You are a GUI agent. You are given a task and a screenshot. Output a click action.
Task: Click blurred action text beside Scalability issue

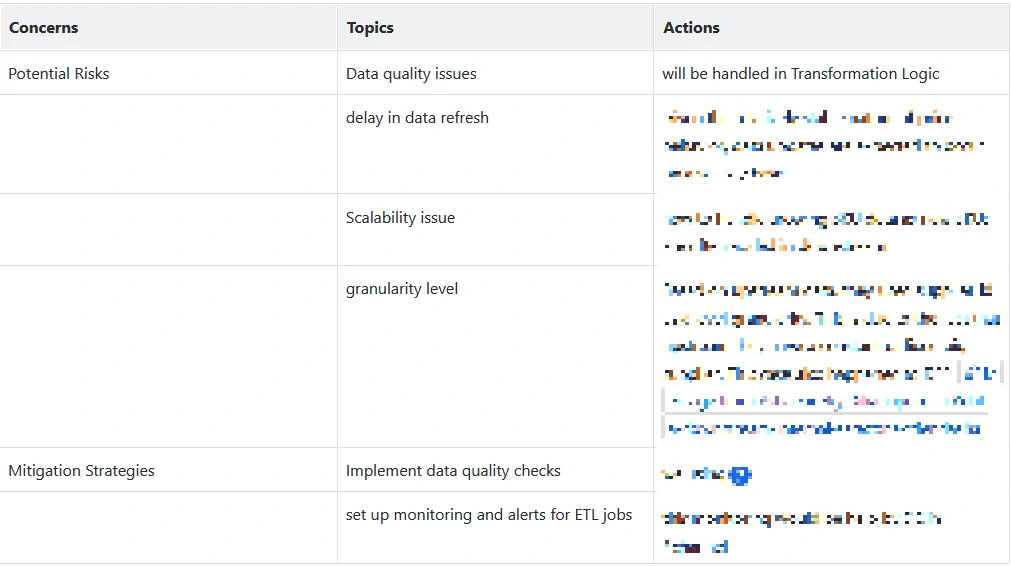(x=825, y=231)
